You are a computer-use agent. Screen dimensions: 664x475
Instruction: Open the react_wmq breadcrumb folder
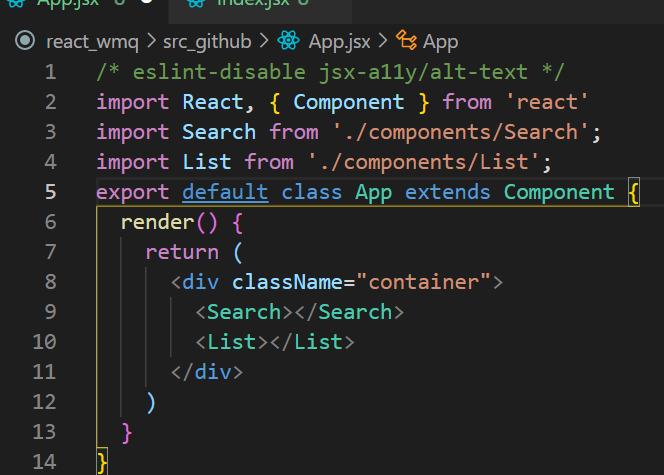click(89, 41)
